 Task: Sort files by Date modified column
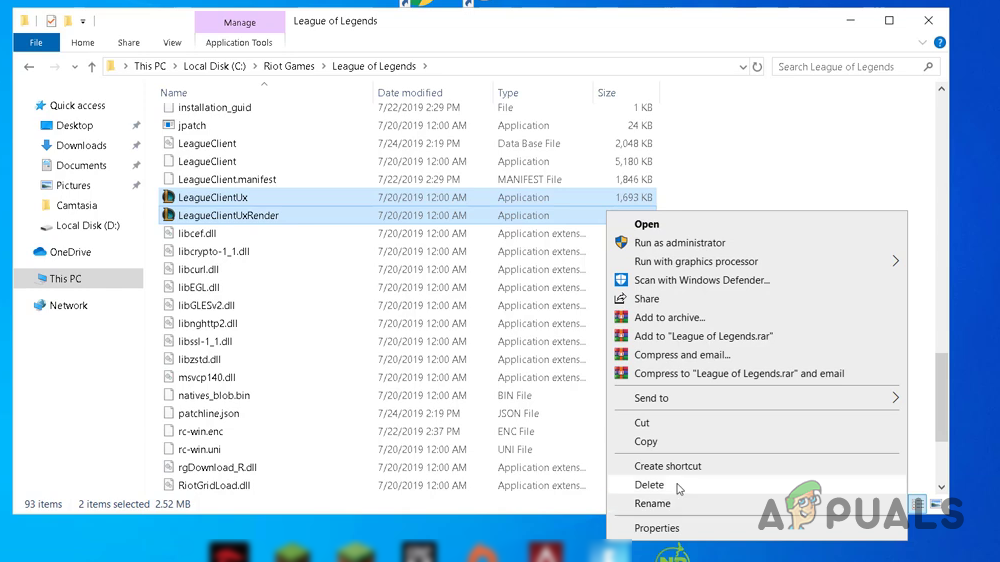coord(409,93)
